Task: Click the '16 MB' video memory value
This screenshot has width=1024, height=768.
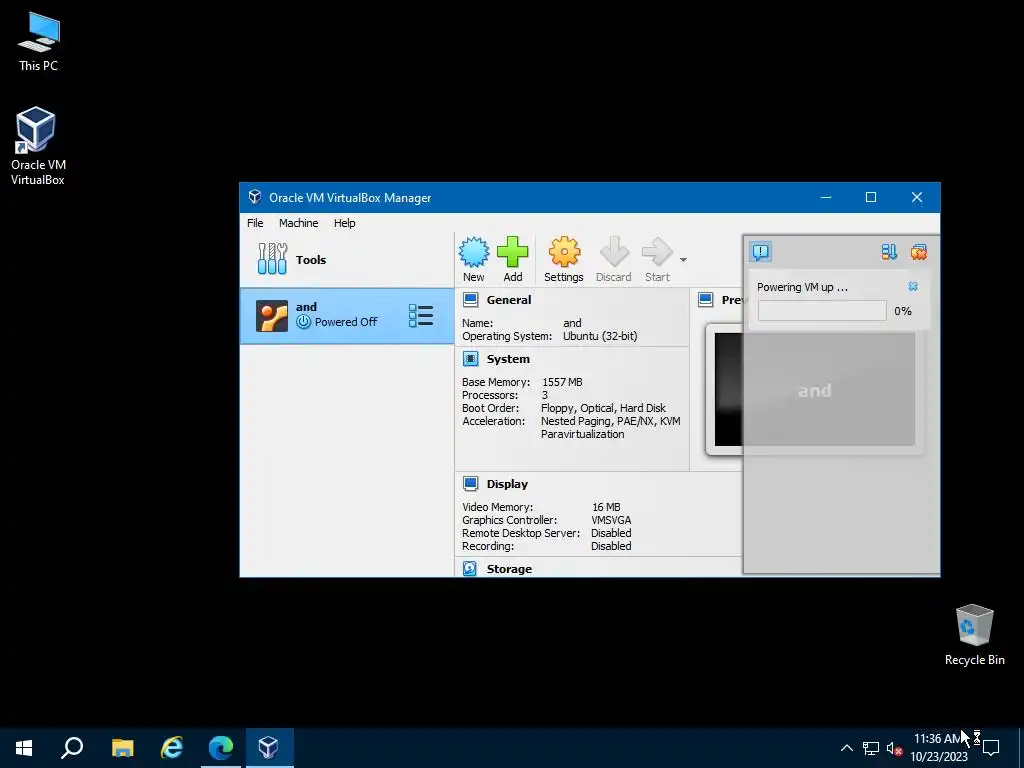Action: click(x=606, y=507)
